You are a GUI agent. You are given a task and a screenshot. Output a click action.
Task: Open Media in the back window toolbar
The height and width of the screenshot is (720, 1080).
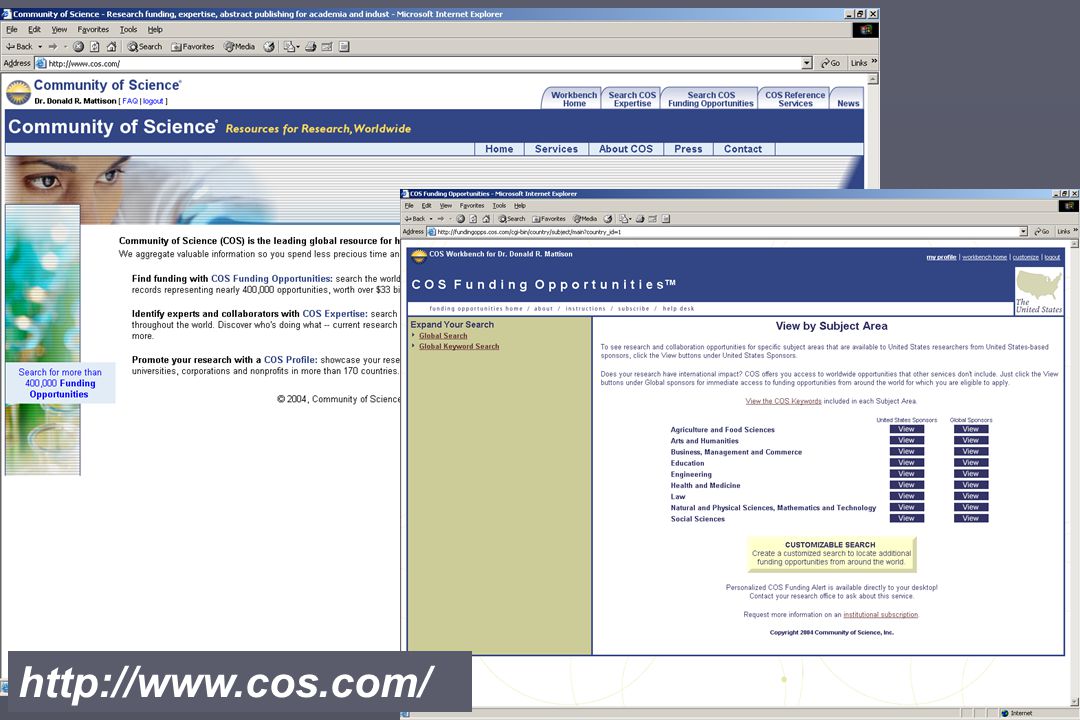point(239,47)
